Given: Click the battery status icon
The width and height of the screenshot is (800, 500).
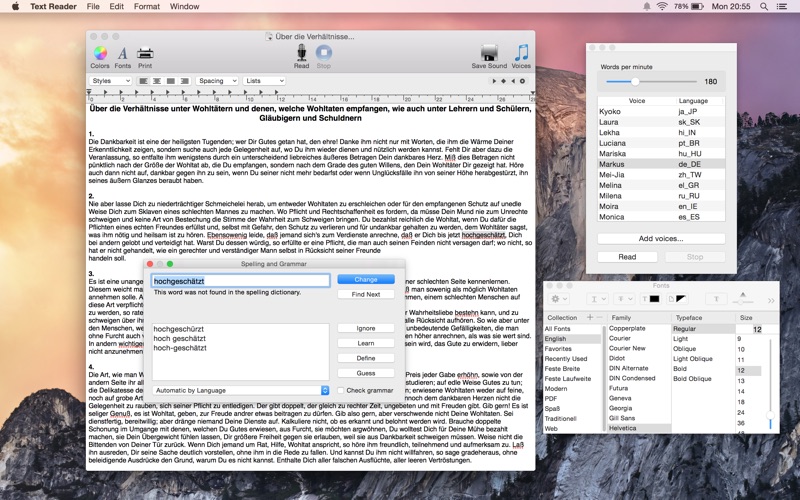Looking at the screenshot, I should coord(697,7).
